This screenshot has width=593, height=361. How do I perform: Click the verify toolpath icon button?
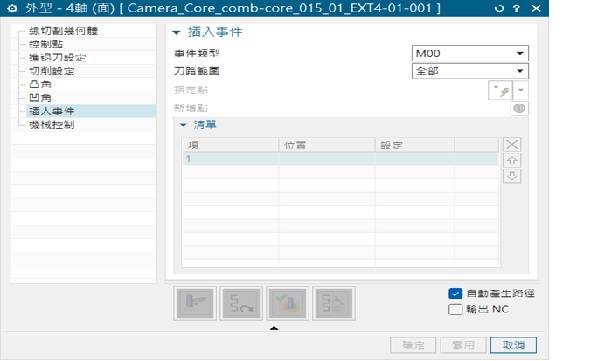[287, 304]
